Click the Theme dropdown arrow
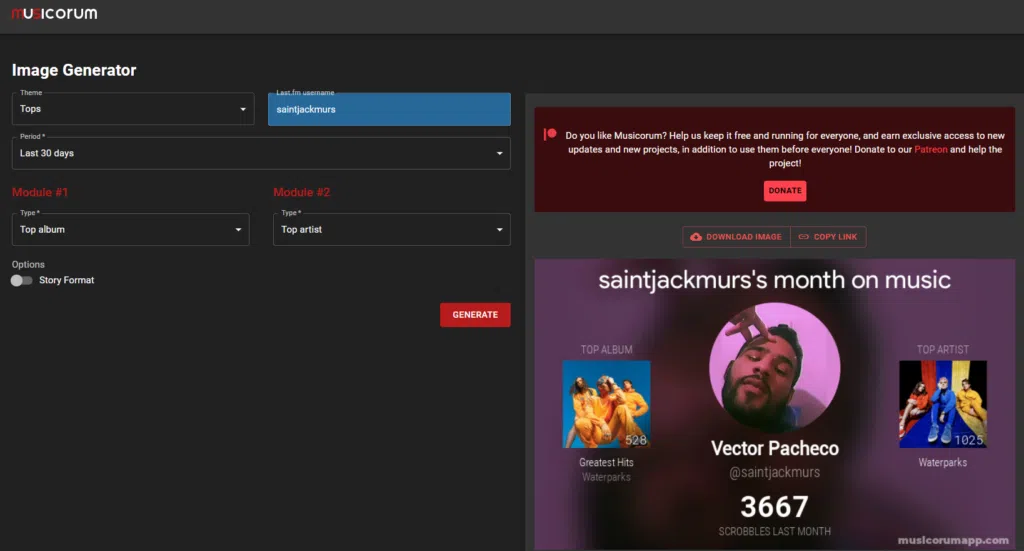Screen dimensions: 1024x551 click(x=243, y=110)
